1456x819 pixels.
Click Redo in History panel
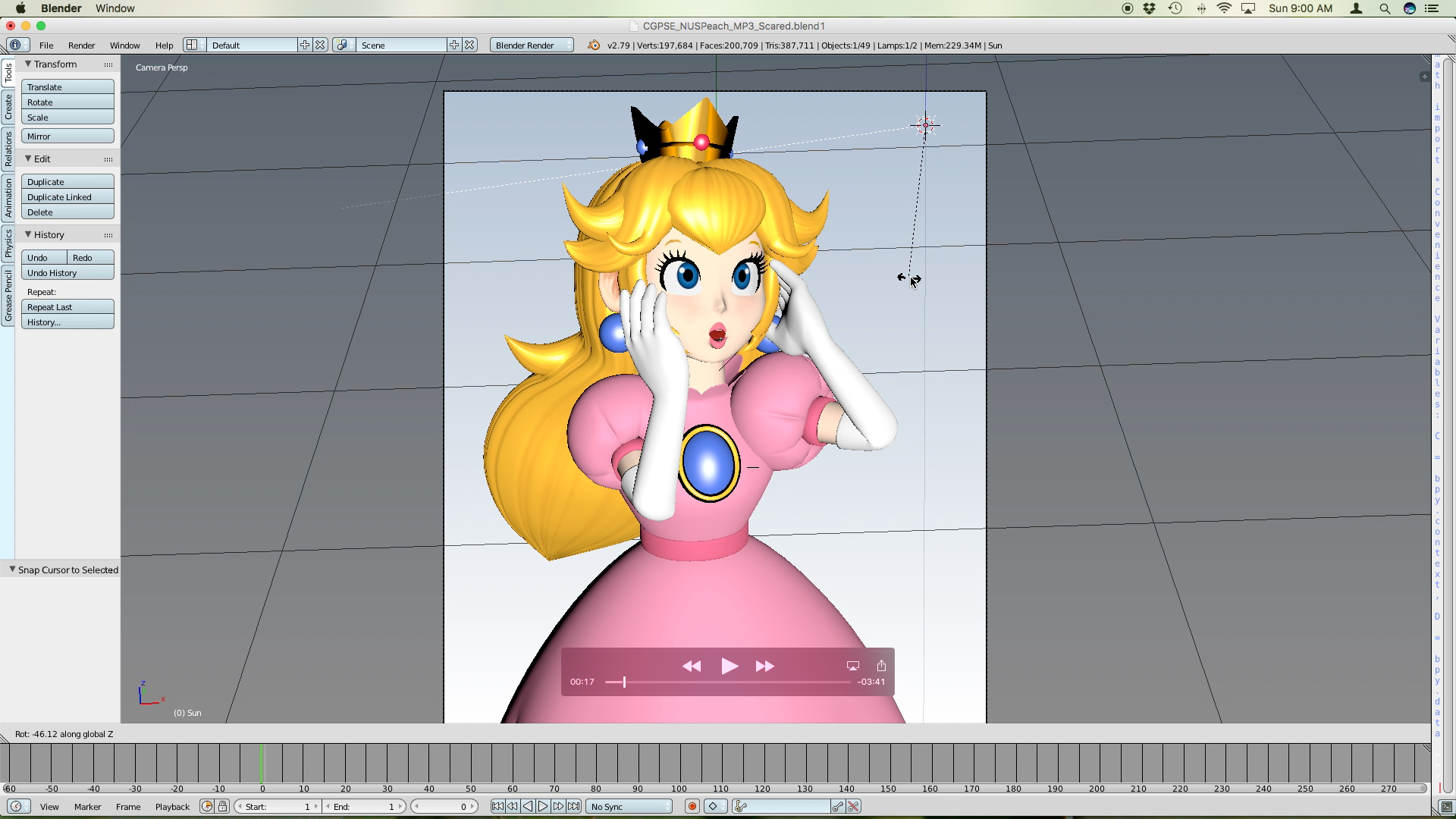tap(90, 257)
